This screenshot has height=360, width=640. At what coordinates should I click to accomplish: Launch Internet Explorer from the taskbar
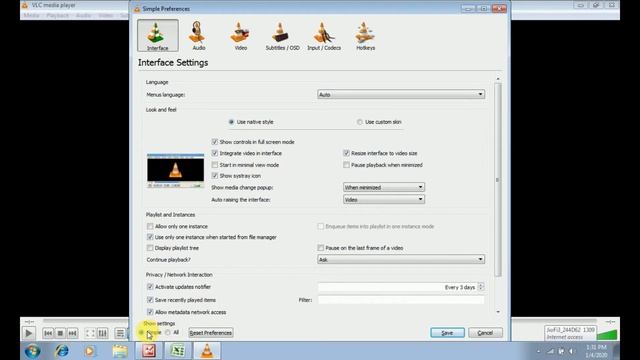tap(62, 351)
